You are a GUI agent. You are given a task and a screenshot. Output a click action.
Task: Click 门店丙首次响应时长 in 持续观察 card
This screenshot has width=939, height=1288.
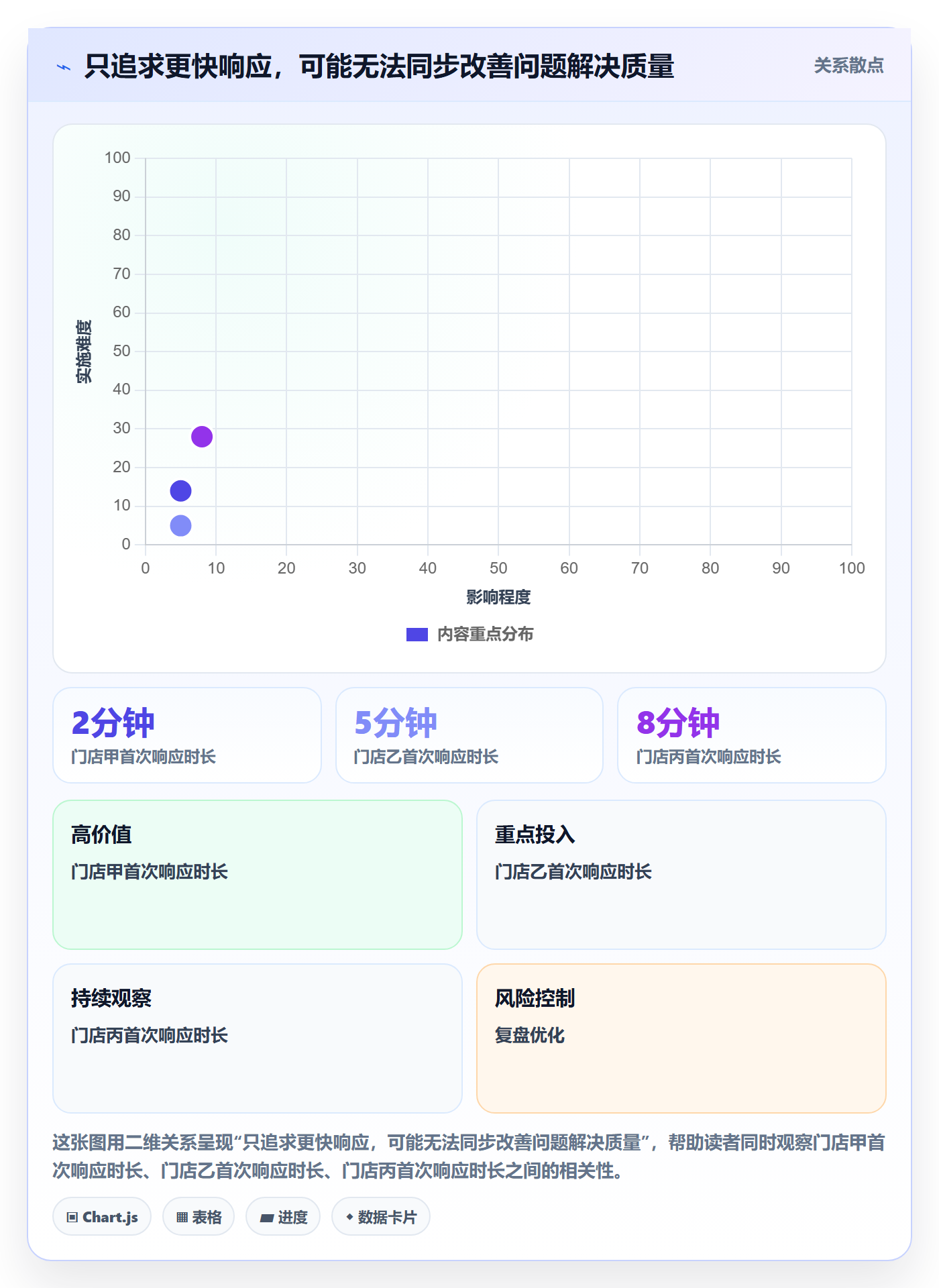[x=150, y=1035]
